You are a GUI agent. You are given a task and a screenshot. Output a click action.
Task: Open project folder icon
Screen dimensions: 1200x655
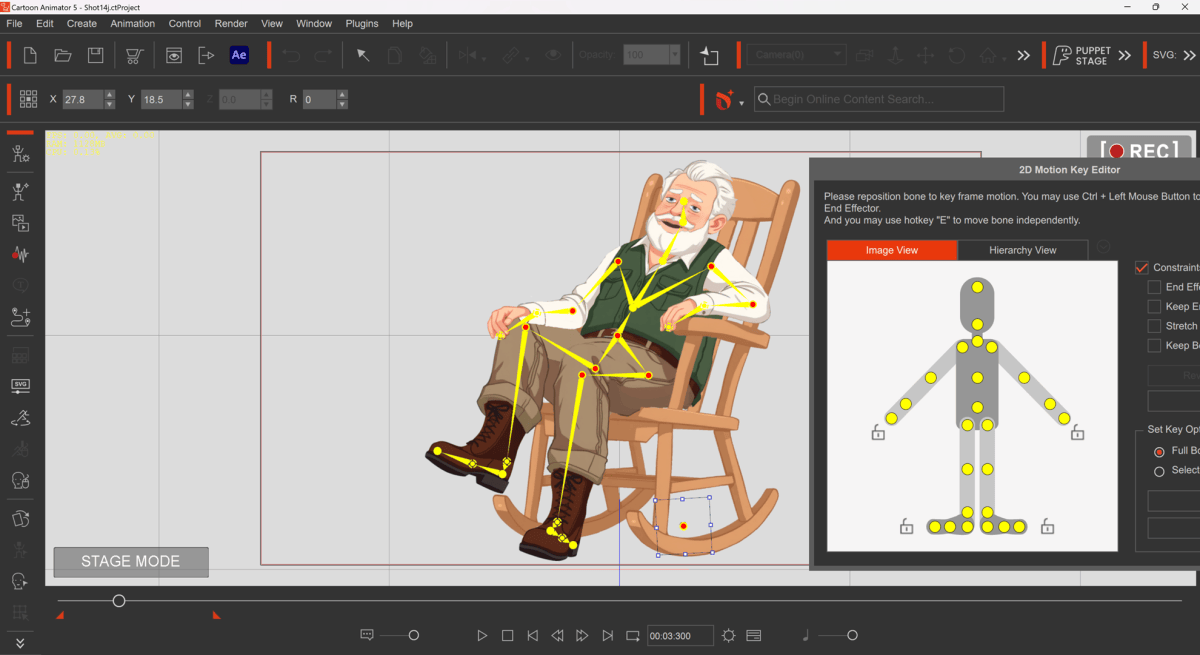62,55
